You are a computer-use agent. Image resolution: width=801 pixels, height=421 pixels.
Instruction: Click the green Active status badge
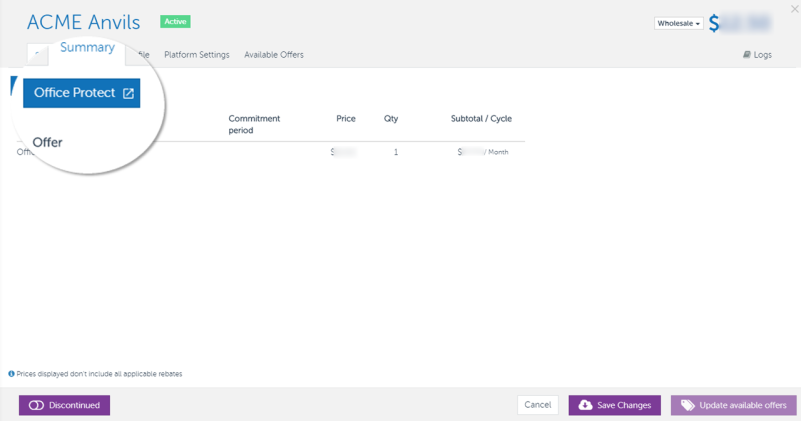(175, 21)
